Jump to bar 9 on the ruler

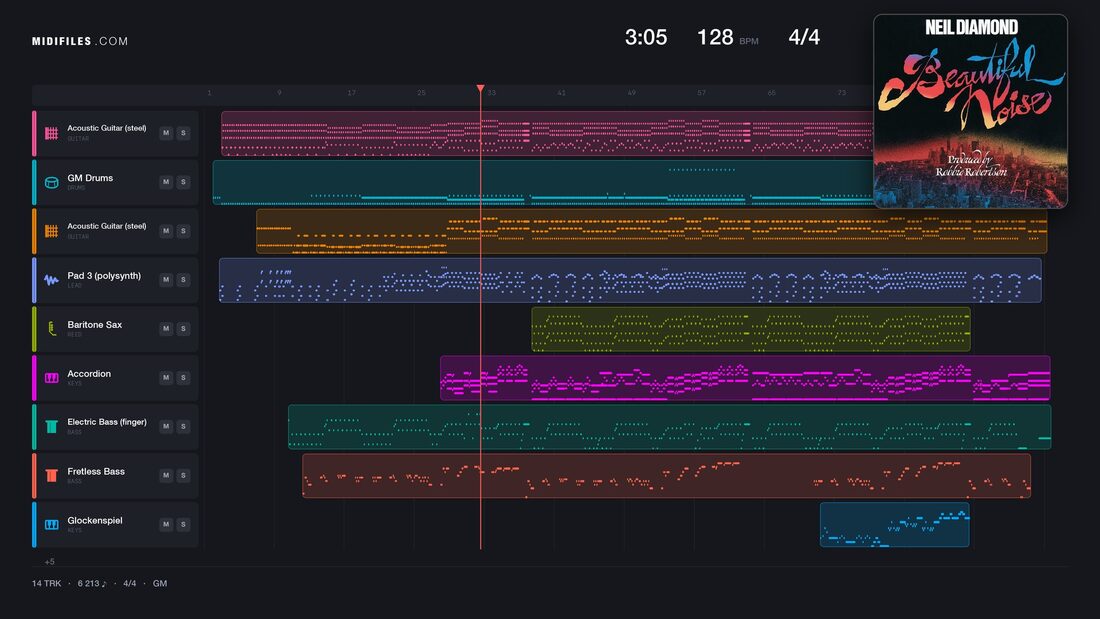[279, 93]
